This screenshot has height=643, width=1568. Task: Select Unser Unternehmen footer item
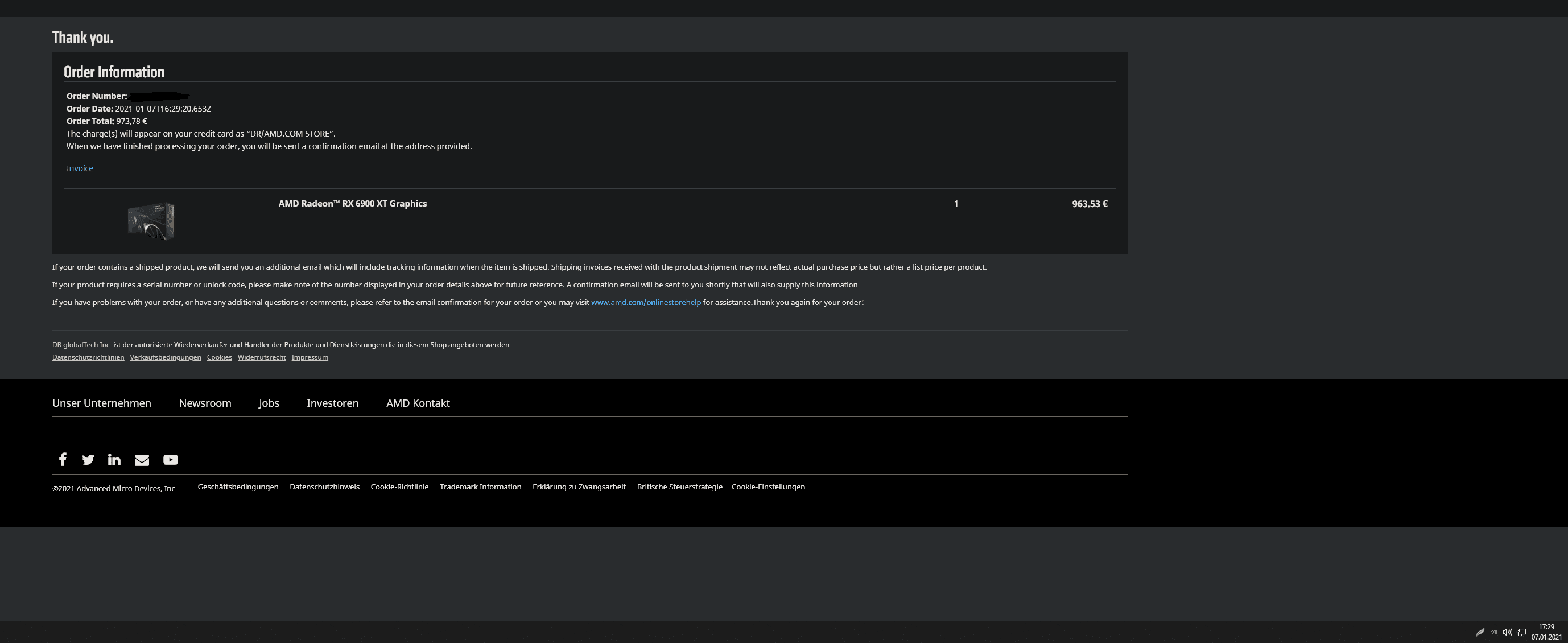tap(102, 403)
